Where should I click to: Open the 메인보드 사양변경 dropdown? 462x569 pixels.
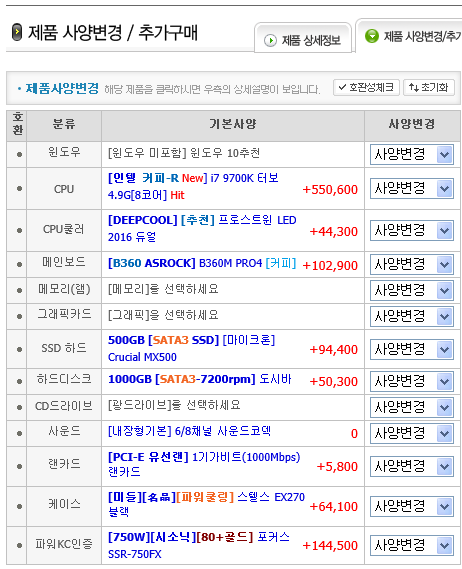(x=412, y=265)
